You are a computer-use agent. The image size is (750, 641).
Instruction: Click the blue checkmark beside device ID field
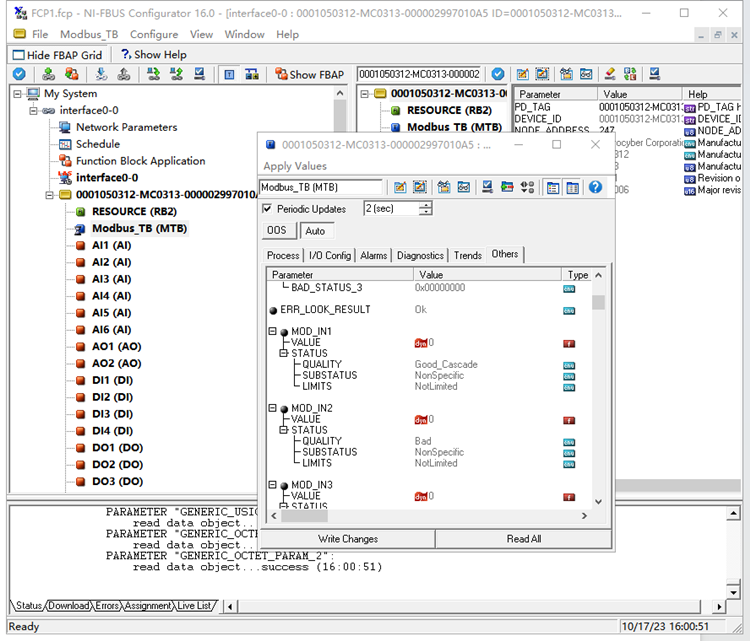tap(498, 74)
